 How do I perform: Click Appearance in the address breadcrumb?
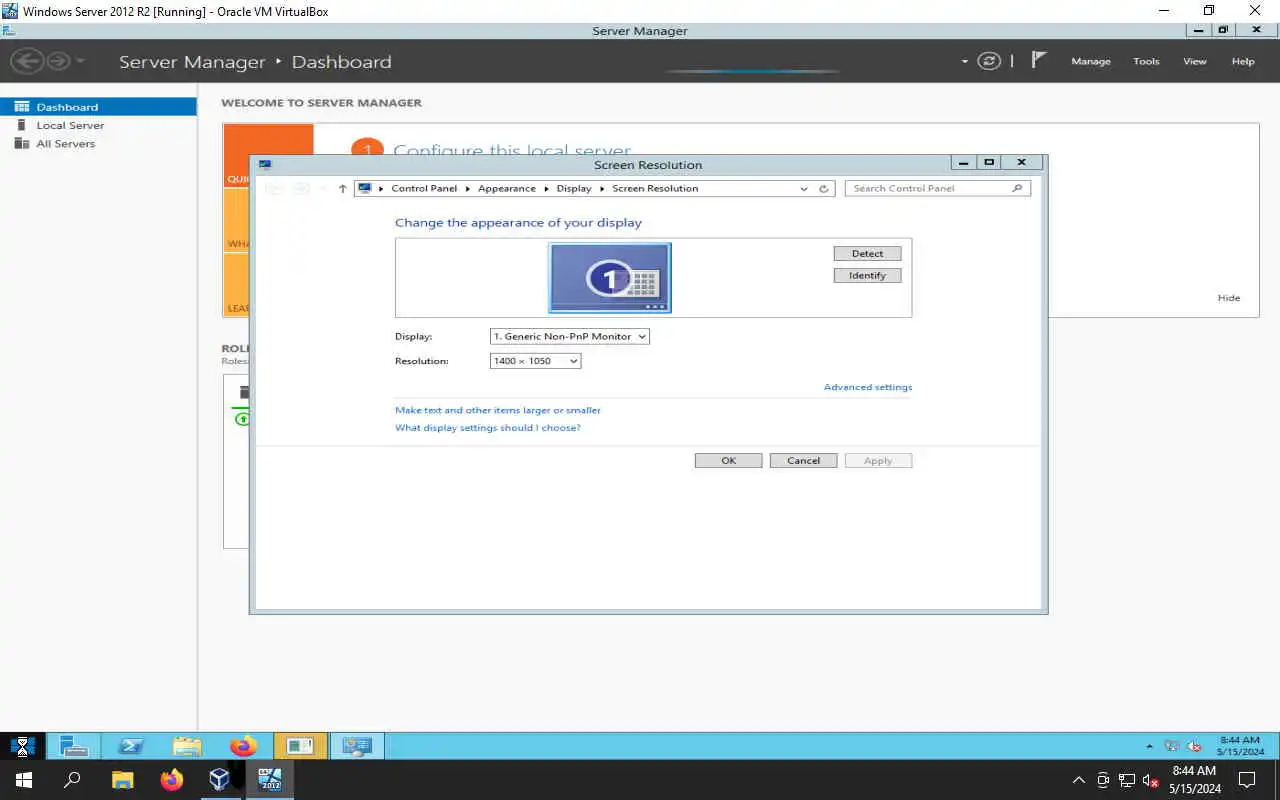pyautogui.click(x=507, y=188)
